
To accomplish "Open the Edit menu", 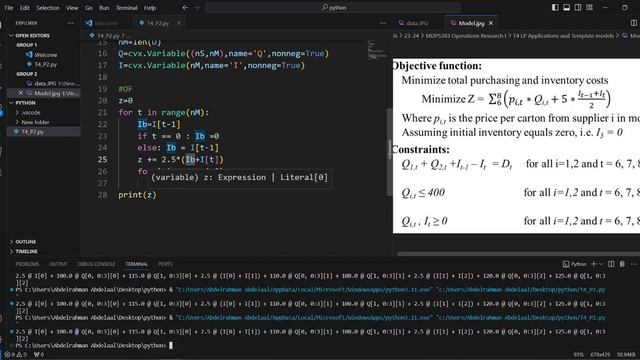I will point(25,8).
